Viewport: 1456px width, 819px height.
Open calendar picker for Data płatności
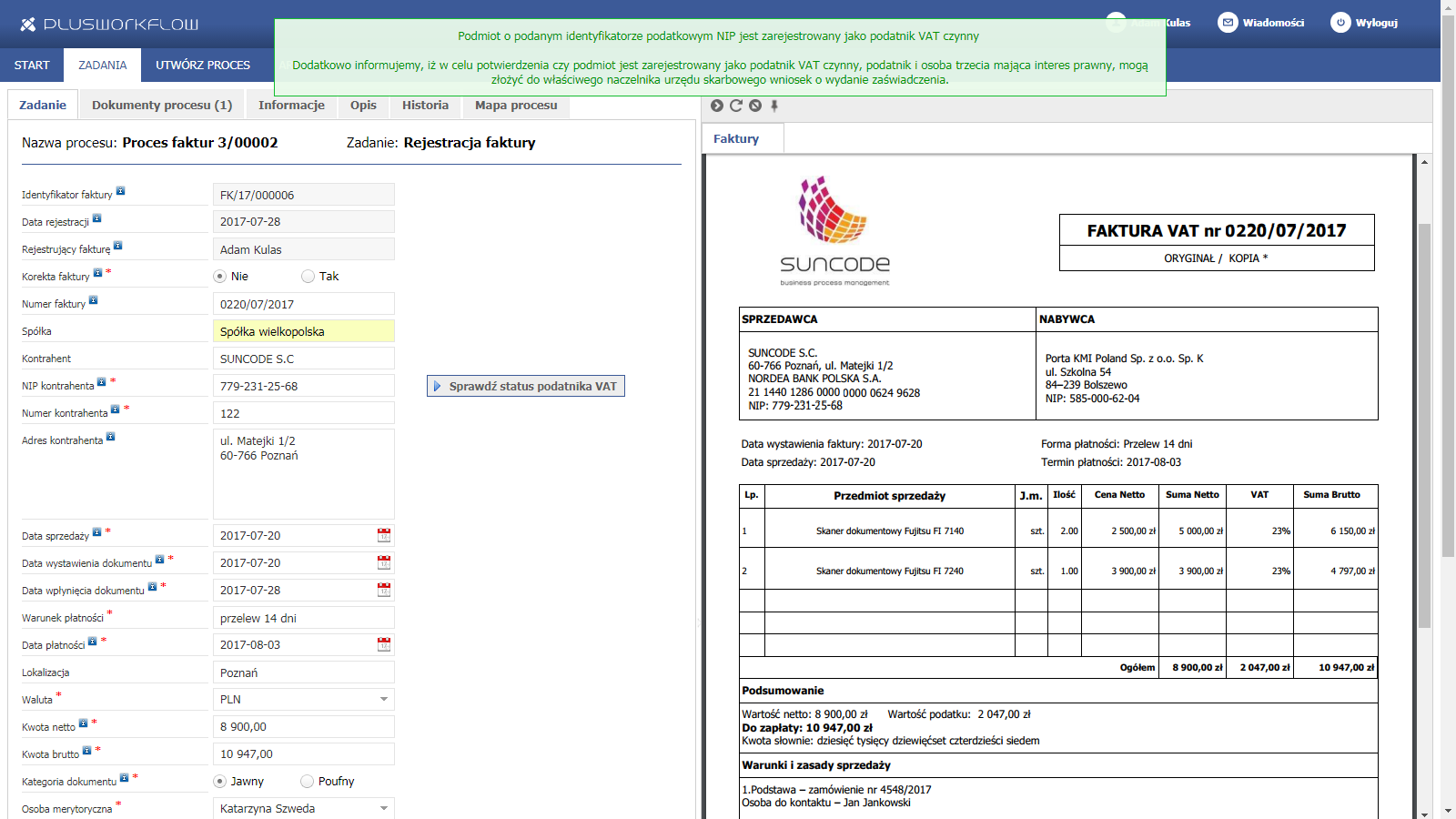click(384, 645)
